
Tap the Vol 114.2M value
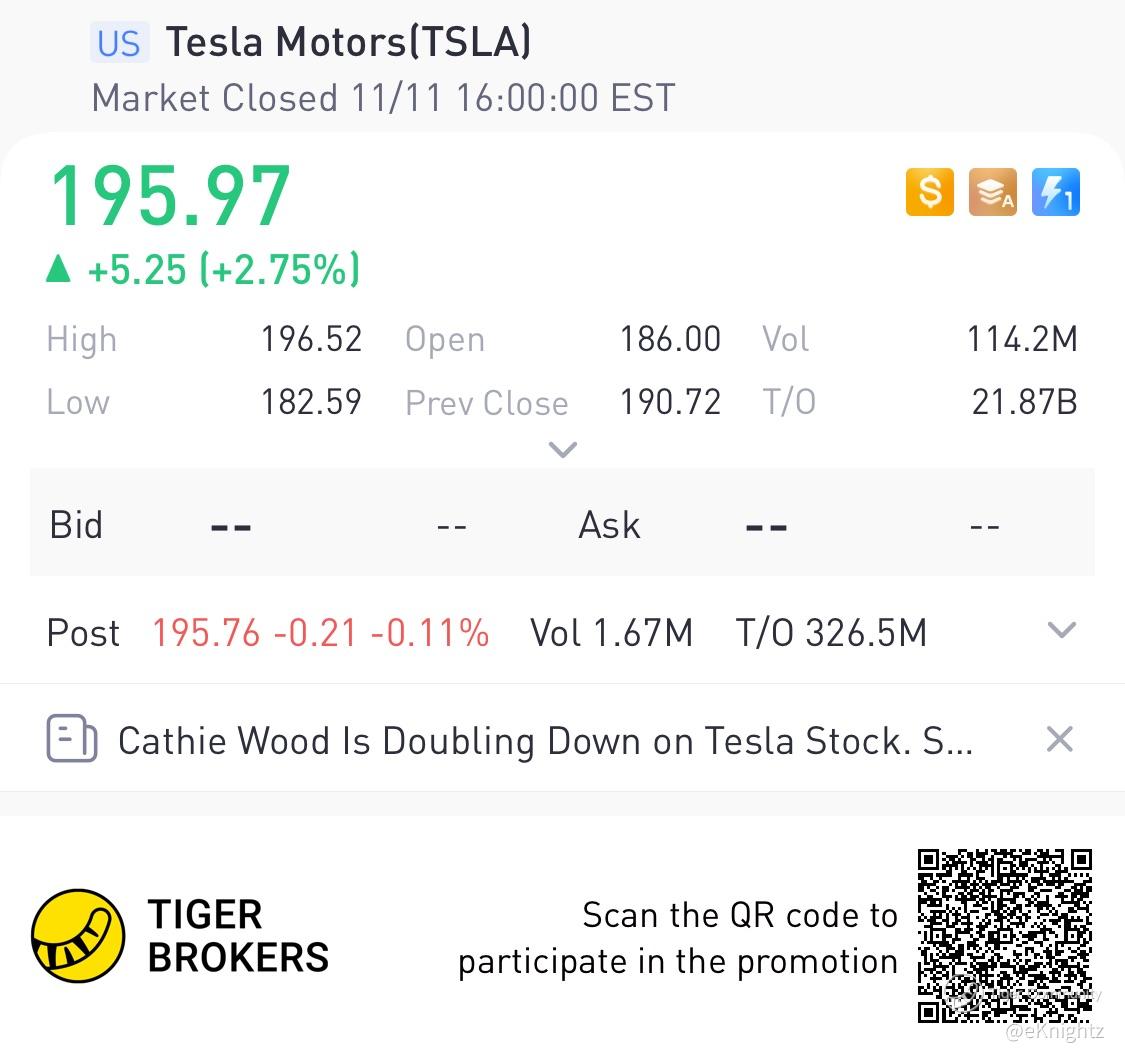[1021, 339]
